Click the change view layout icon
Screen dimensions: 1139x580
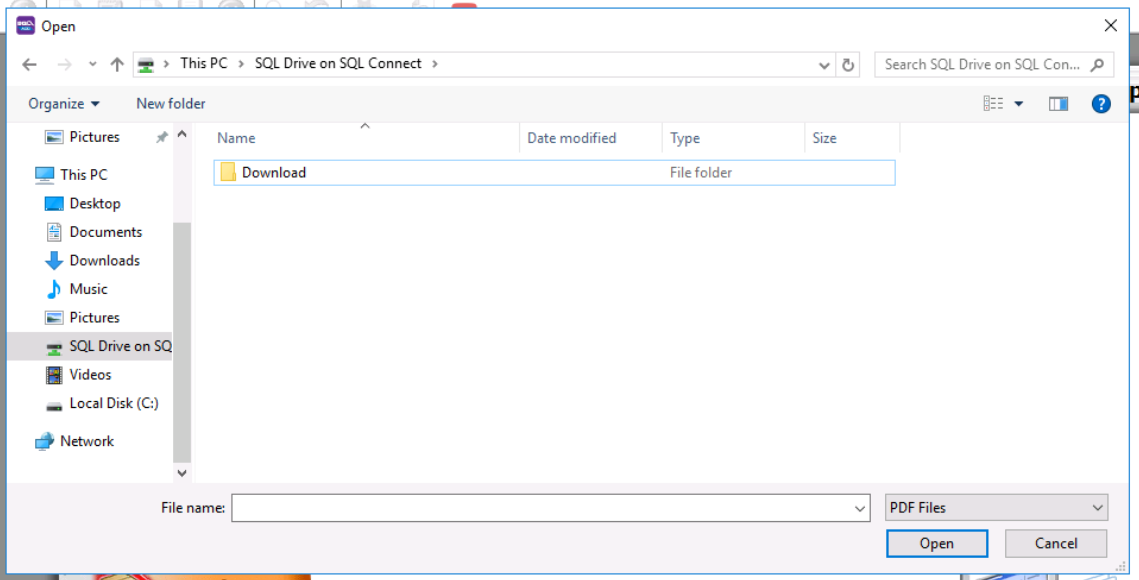[993, 104]
